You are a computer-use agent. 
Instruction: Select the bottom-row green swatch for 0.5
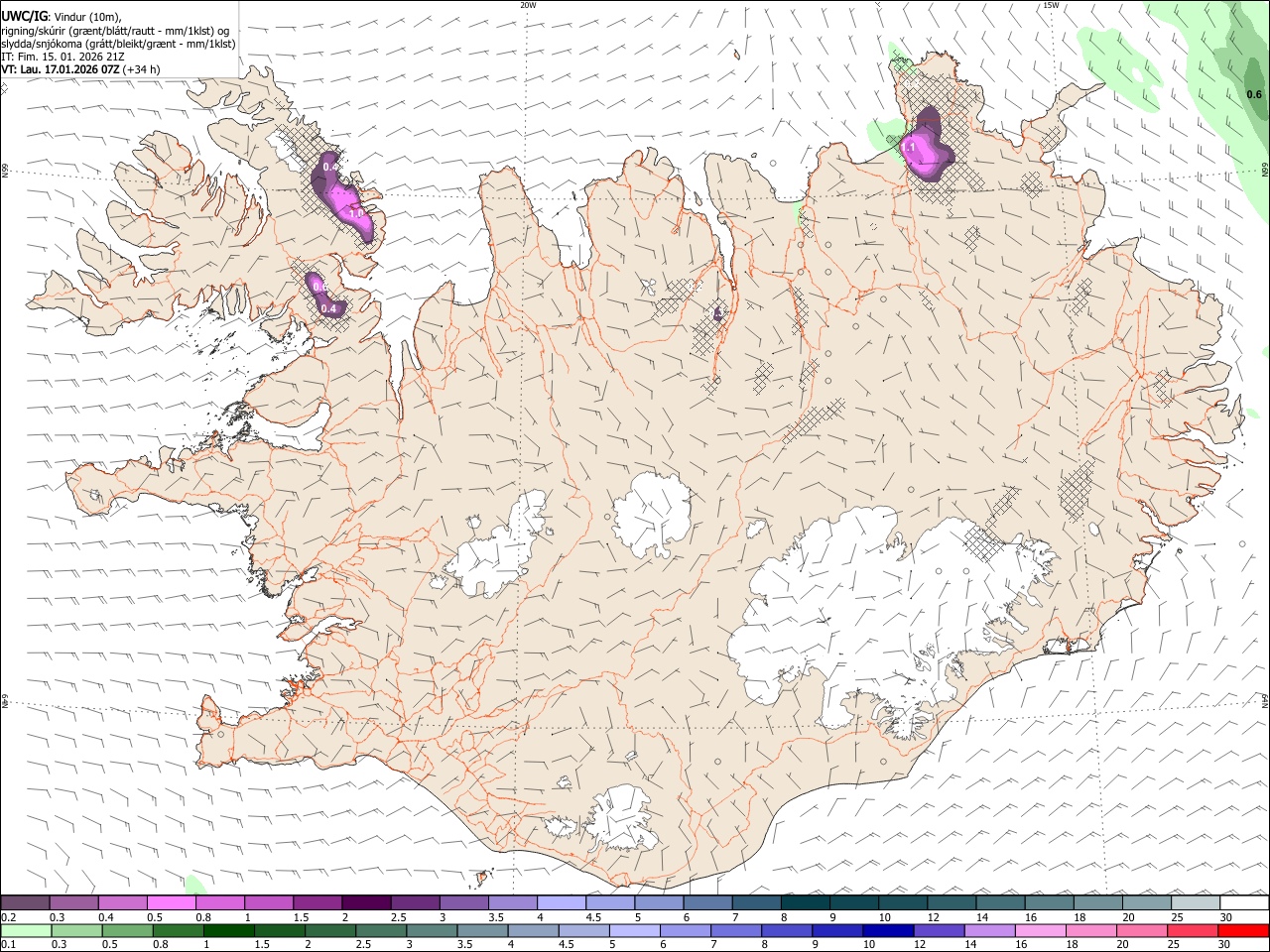click(127, 931)
